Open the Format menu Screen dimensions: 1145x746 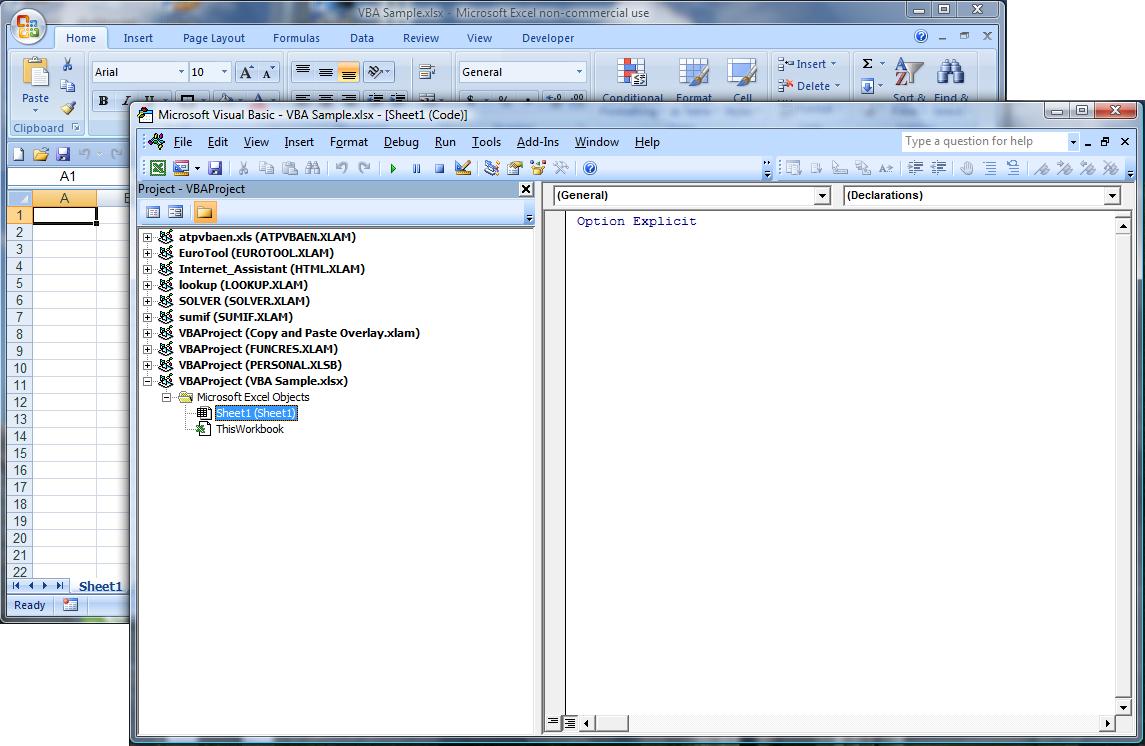click(348, 142)
